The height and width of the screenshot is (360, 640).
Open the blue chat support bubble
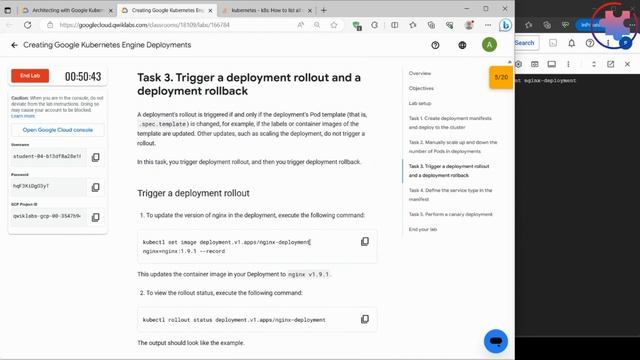point(496,341)
